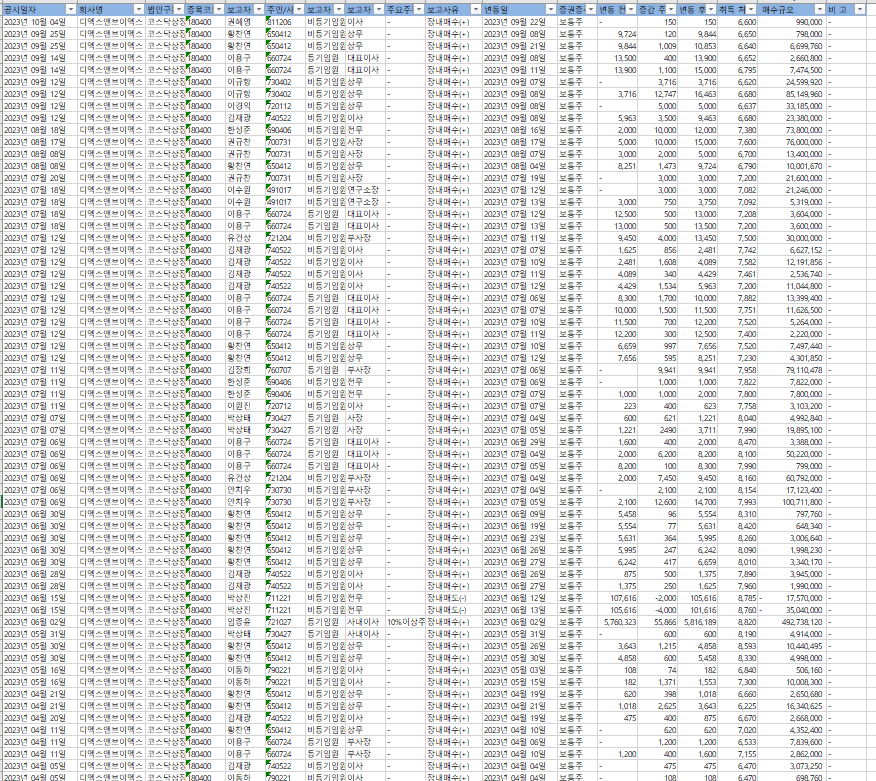Open the 법인구분 column filter dropdown
Image resolution: width=876 pixels, height=781 pixels.
tap(179, 9)
